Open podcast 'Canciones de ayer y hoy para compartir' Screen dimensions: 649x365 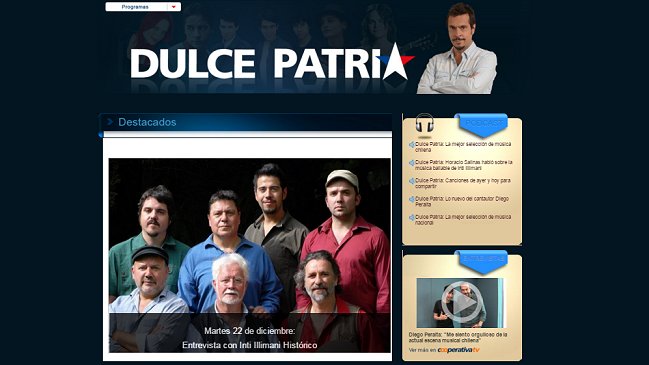coord(463,183)
